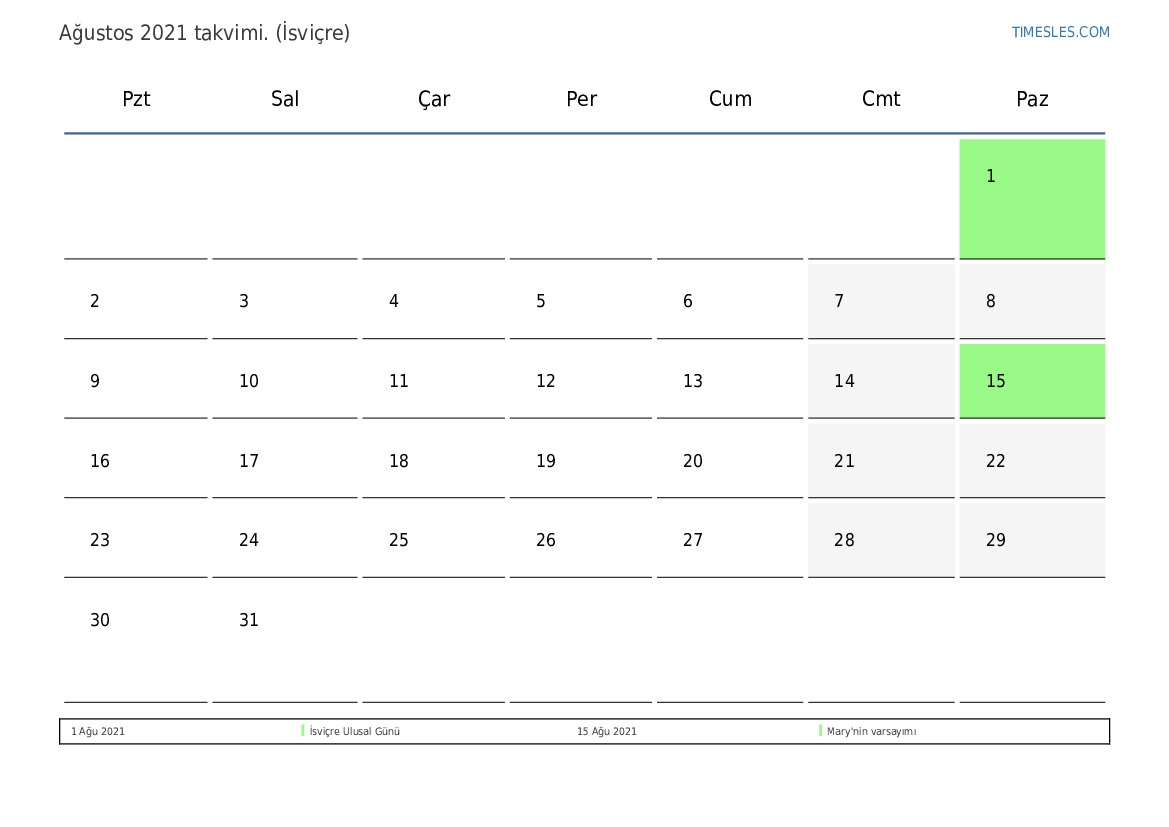Click the Ağustos 2021 takvimi title
This screenshot has width=1169, height=827.
pyautogui.click(x=204, y=33)
